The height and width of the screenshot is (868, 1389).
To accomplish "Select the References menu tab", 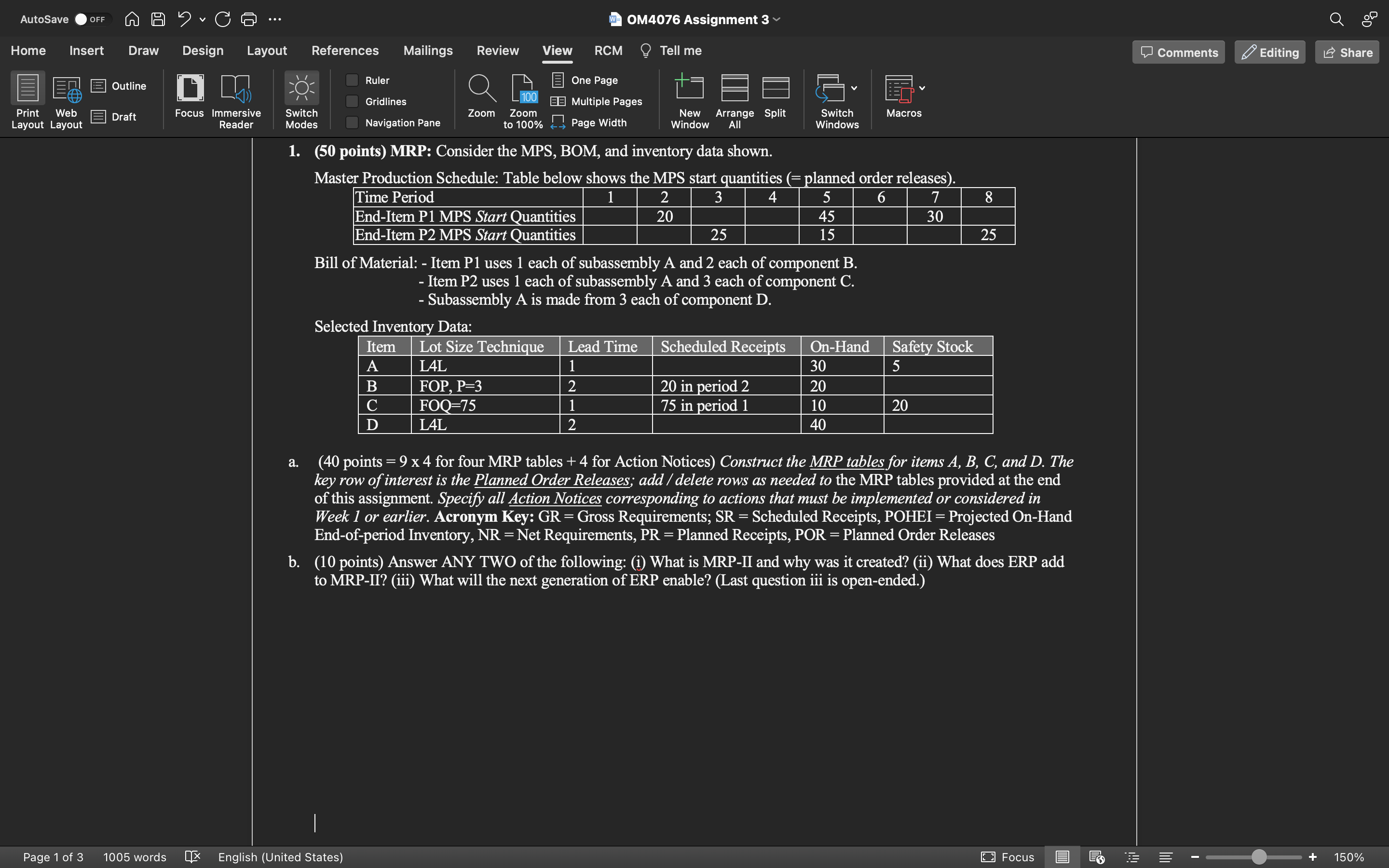I will [x=345, y=50].
